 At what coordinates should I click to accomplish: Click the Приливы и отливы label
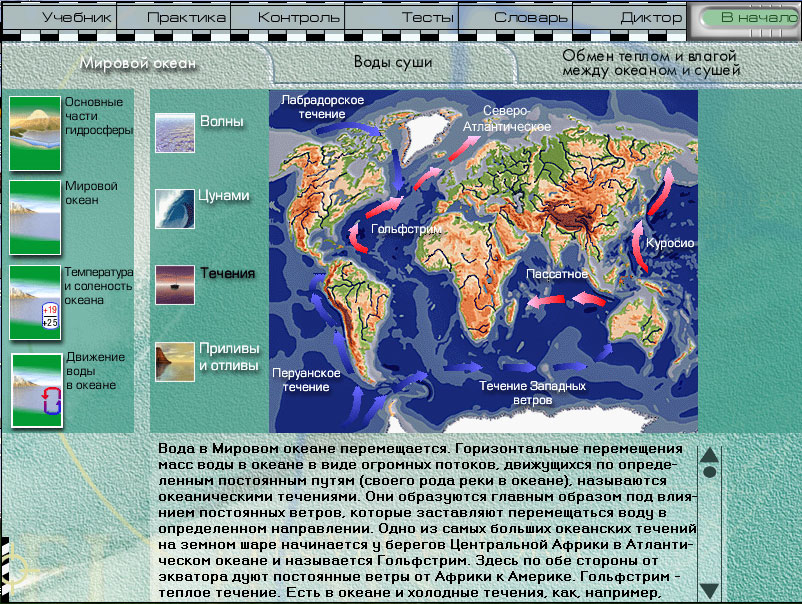pos(229,357)
